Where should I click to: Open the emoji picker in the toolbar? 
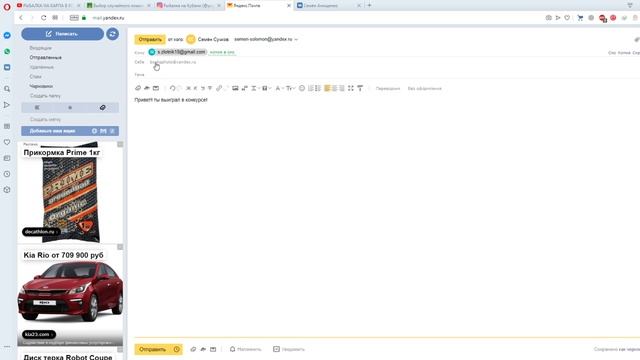tap(302, 88)
